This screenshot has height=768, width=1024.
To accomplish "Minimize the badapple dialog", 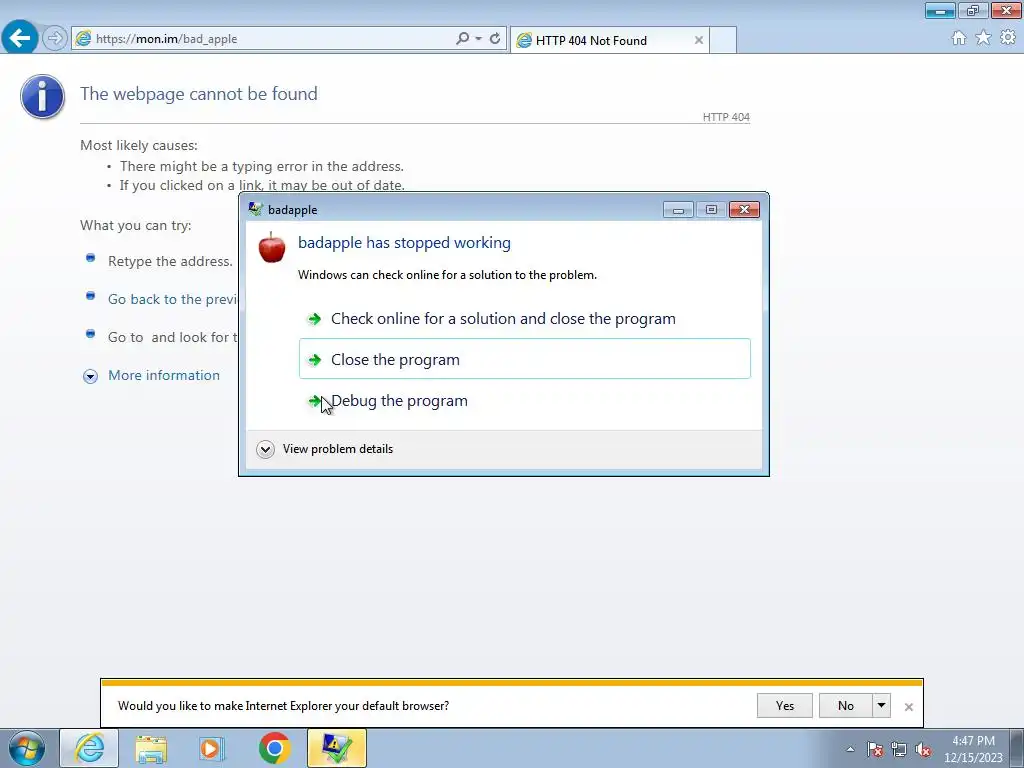I will click(x=678, y=210).
